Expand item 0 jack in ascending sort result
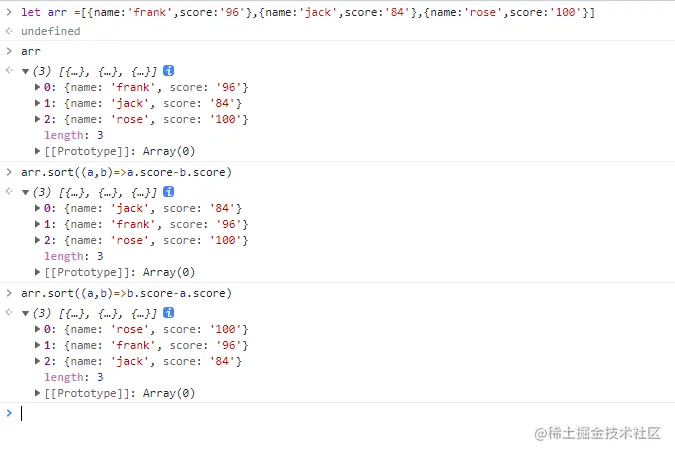The image size is (675, 455). (38, 208)
